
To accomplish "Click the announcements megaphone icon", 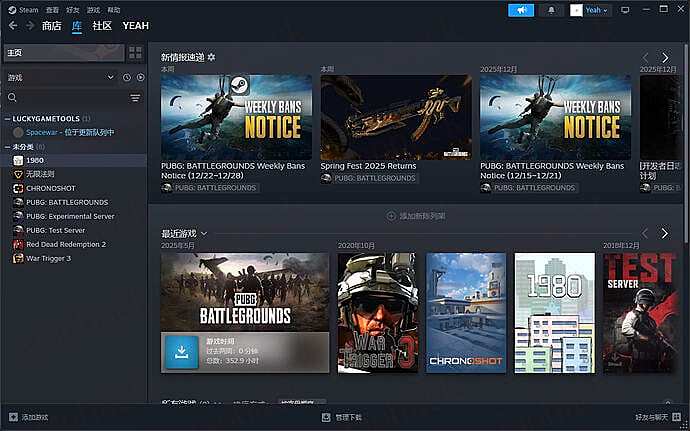I will (x=521, y=10).
